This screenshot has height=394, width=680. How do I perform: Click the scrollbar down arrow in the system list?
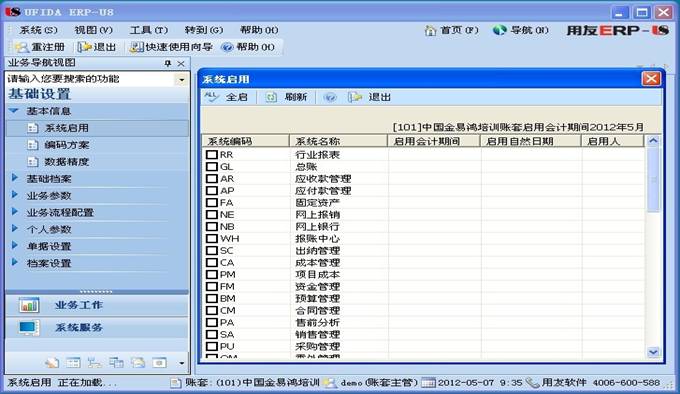click(653, 352)
